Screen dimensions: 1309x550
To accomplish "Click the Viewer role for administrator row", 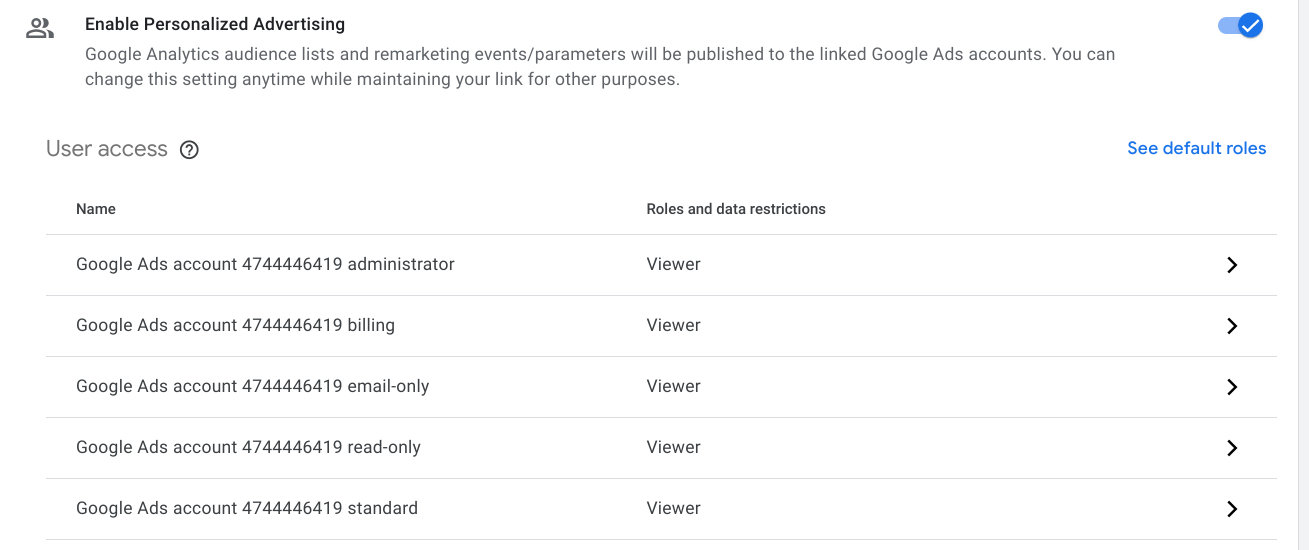I will [673, 264].
